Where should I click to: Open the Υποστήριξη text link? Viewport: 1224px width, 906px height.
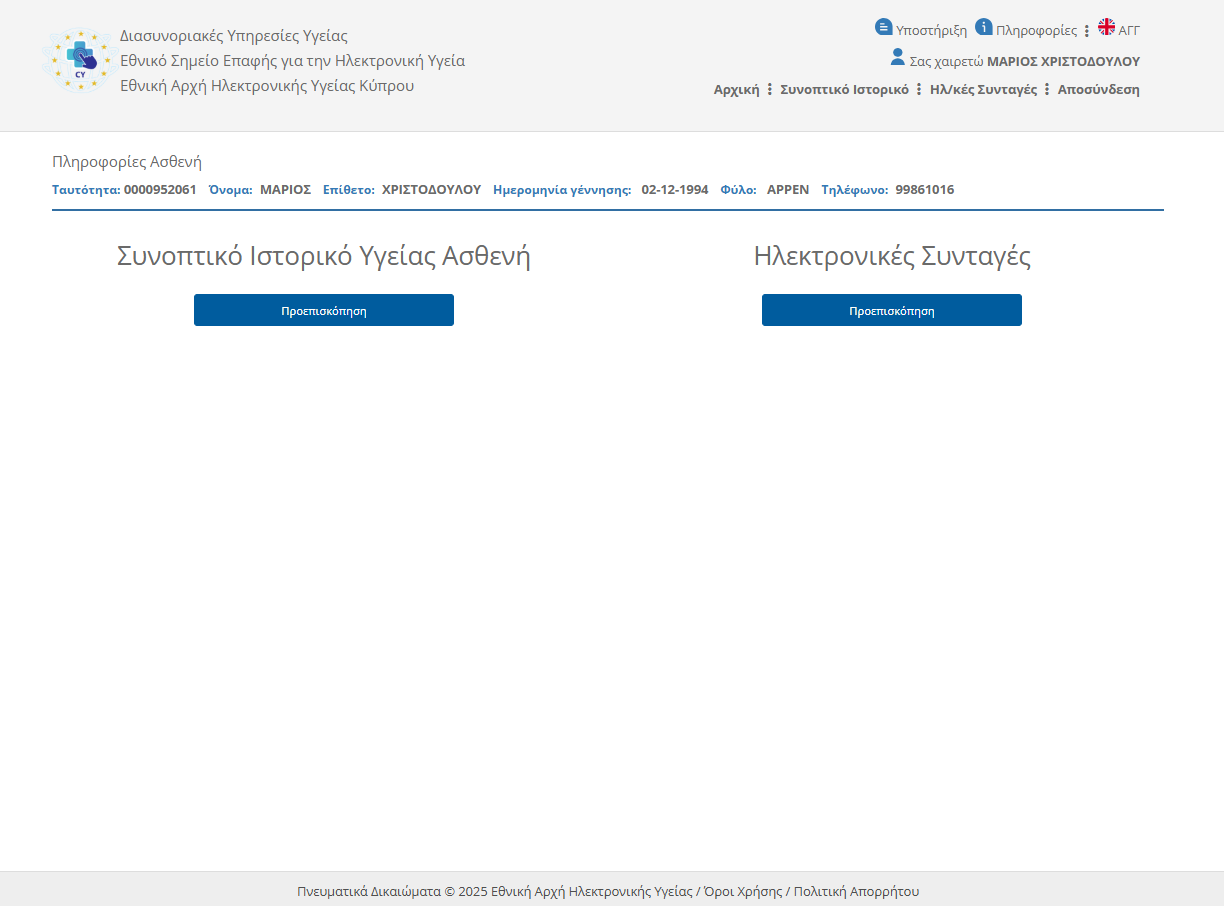click(931, 31)
